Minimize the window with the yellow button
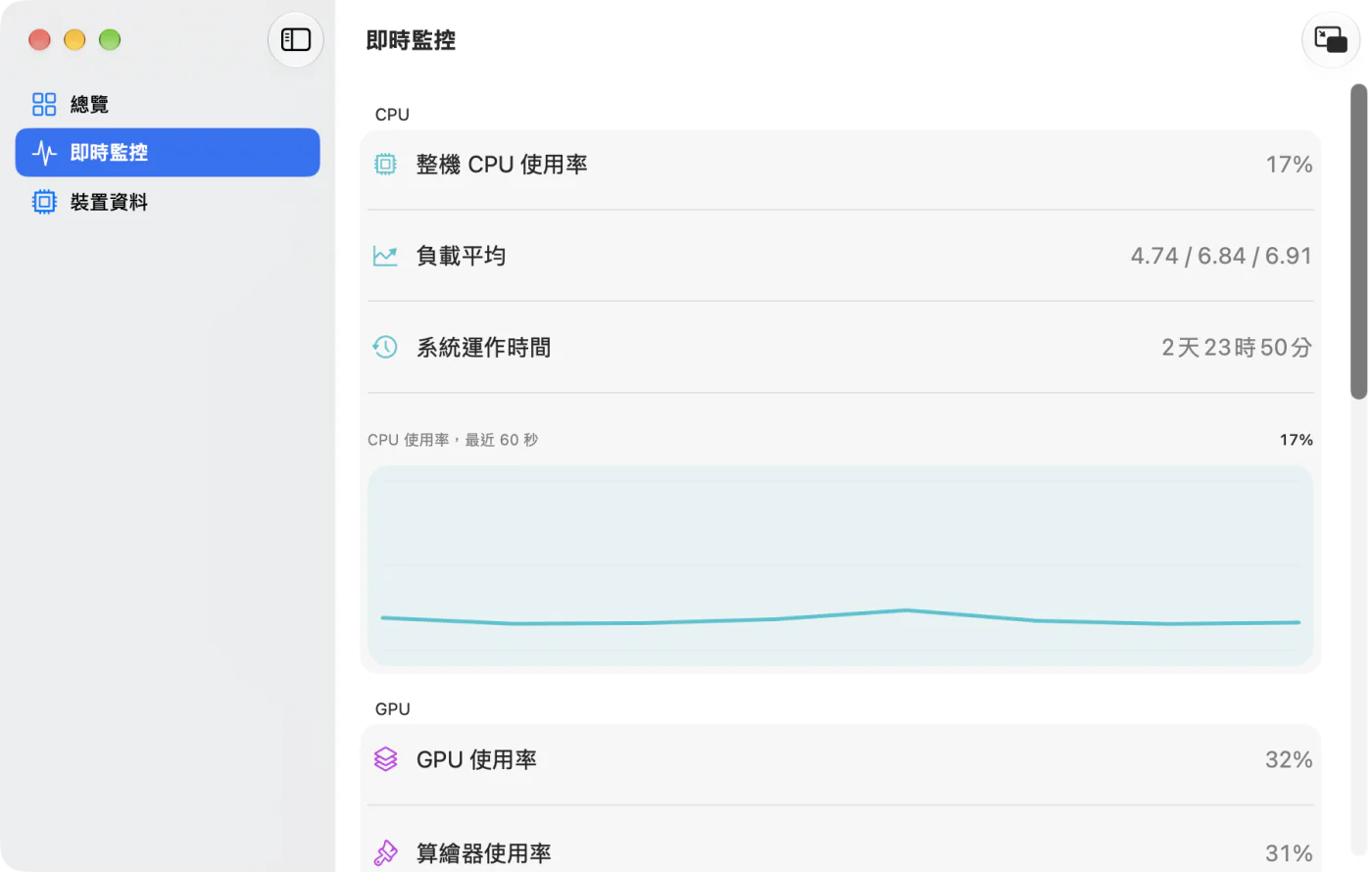Viewport: 1372px width, 872px height. click(x=74, y=39)
